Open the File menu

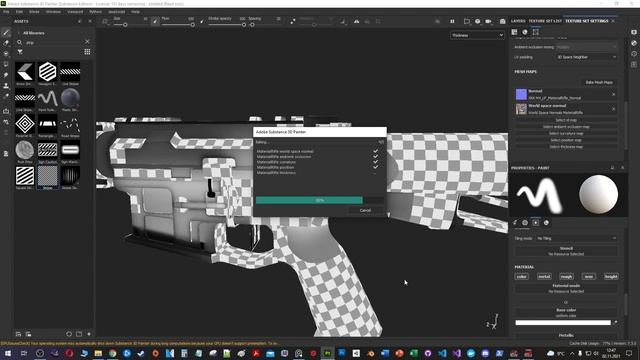pos(6,12)
